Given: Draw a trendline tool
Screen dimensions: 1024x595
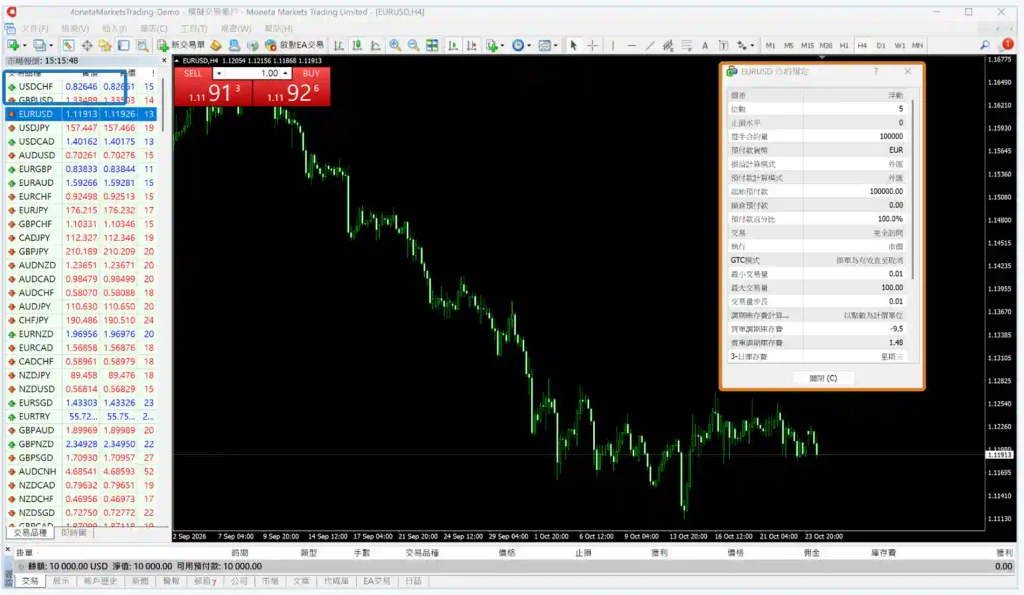Looking at the screenshot, I should pyautogui.click(x=649, y=45).
